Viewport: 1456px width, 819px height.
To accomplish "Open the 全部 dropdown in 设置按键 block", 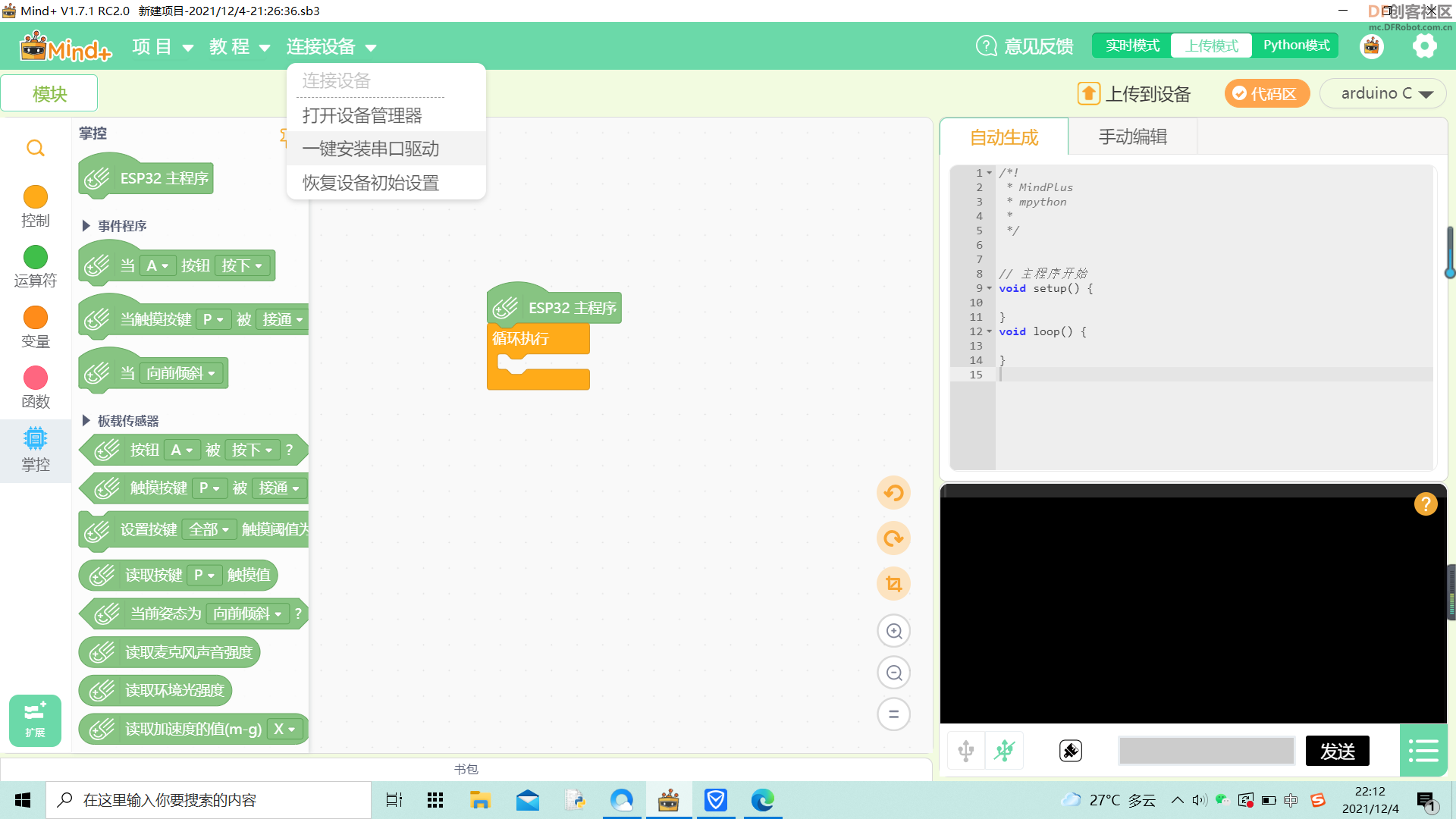I will pos(209,529).
